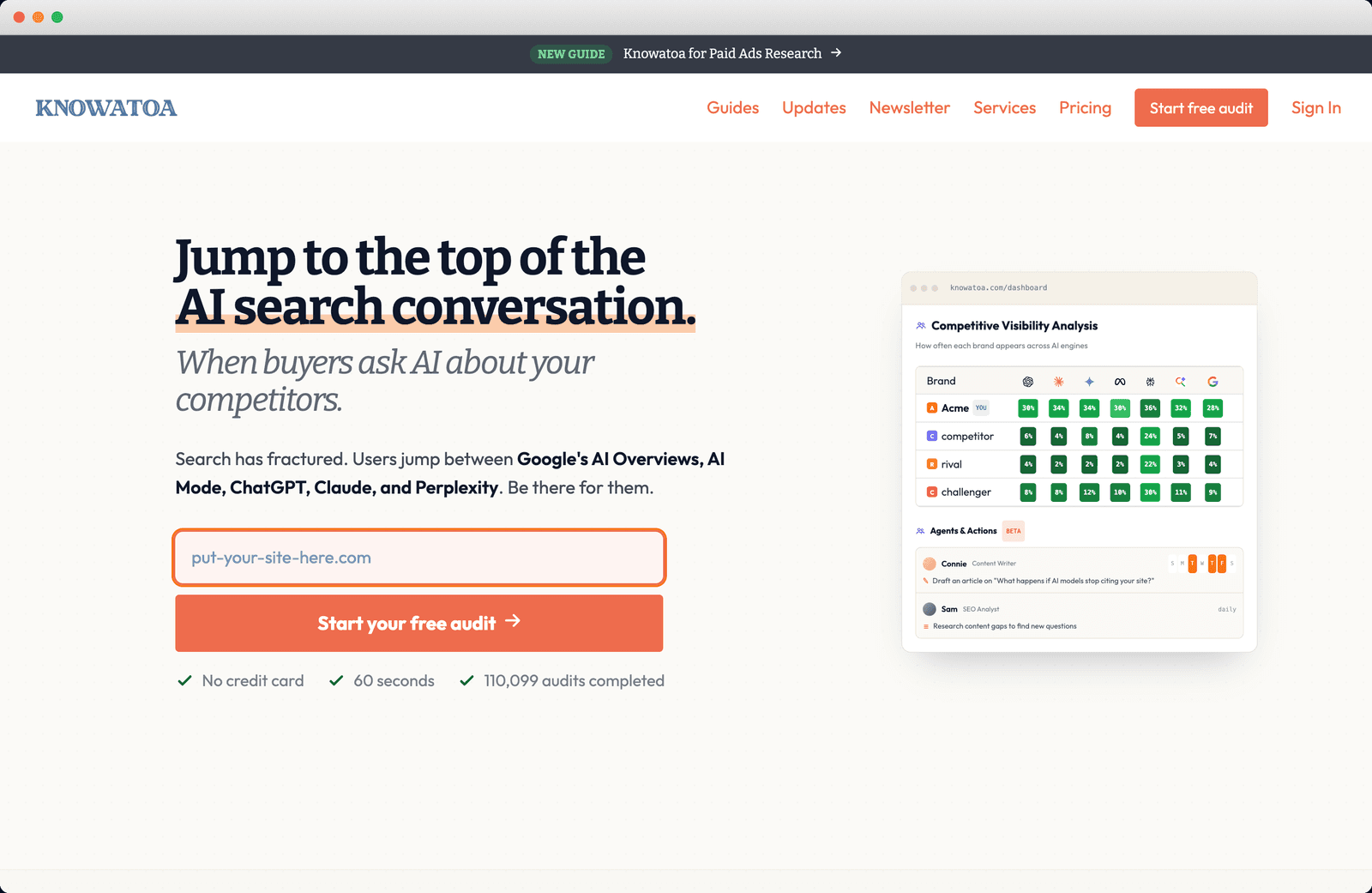Click Acme's 36% cell
The height and width of the screenshot is (893, 1372).
click(x=1151, y=408)
